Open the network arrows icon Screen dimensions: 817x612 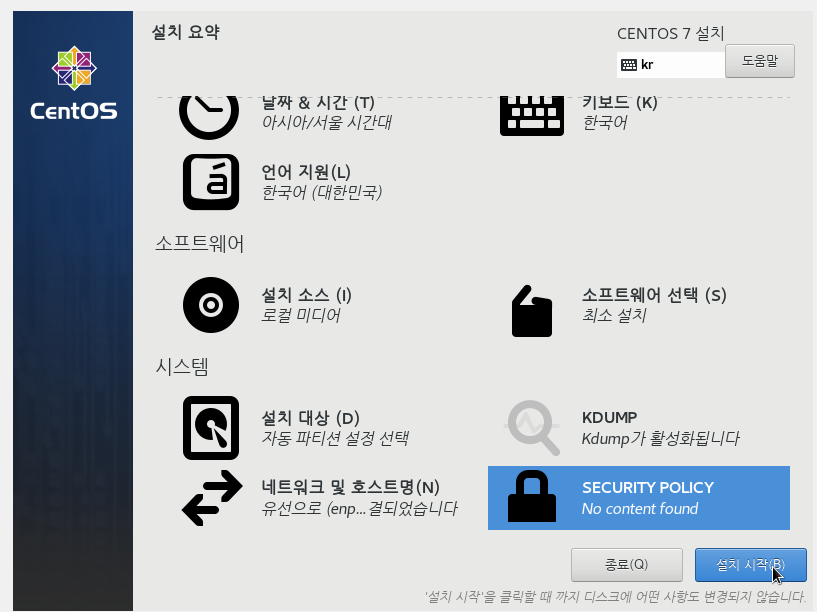(212, 498)
